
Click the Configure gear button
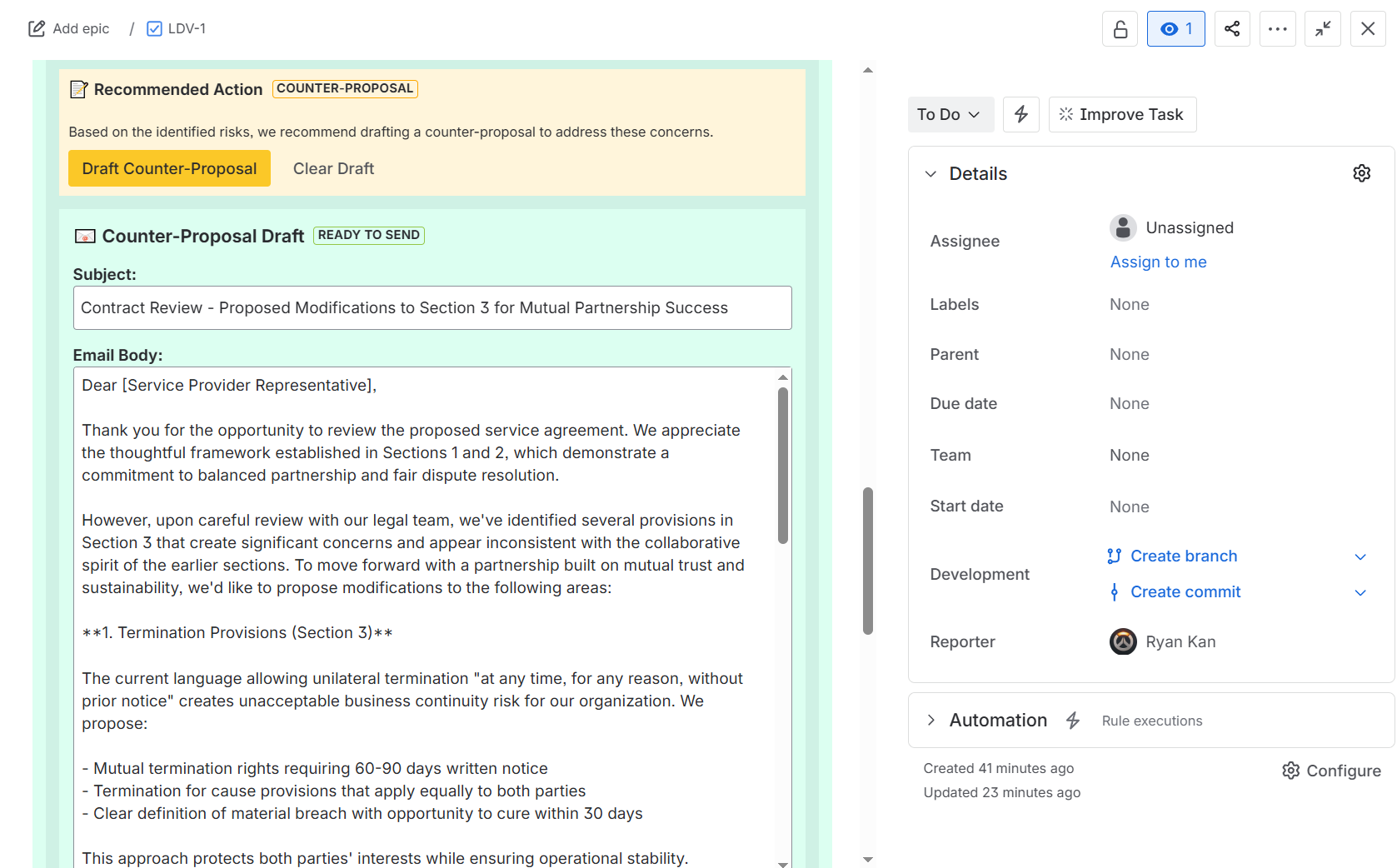tap(1330, 771)
